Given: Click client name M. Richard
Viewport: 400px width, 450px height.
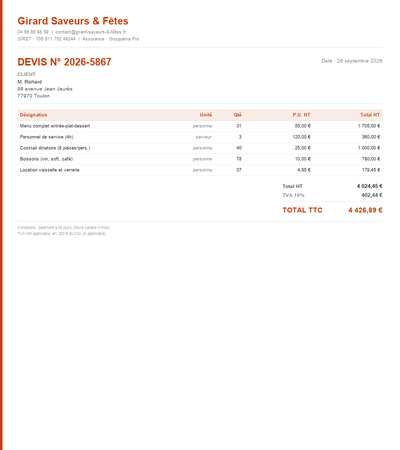Looking at the screenshot, I should click(x=30, y=82).
